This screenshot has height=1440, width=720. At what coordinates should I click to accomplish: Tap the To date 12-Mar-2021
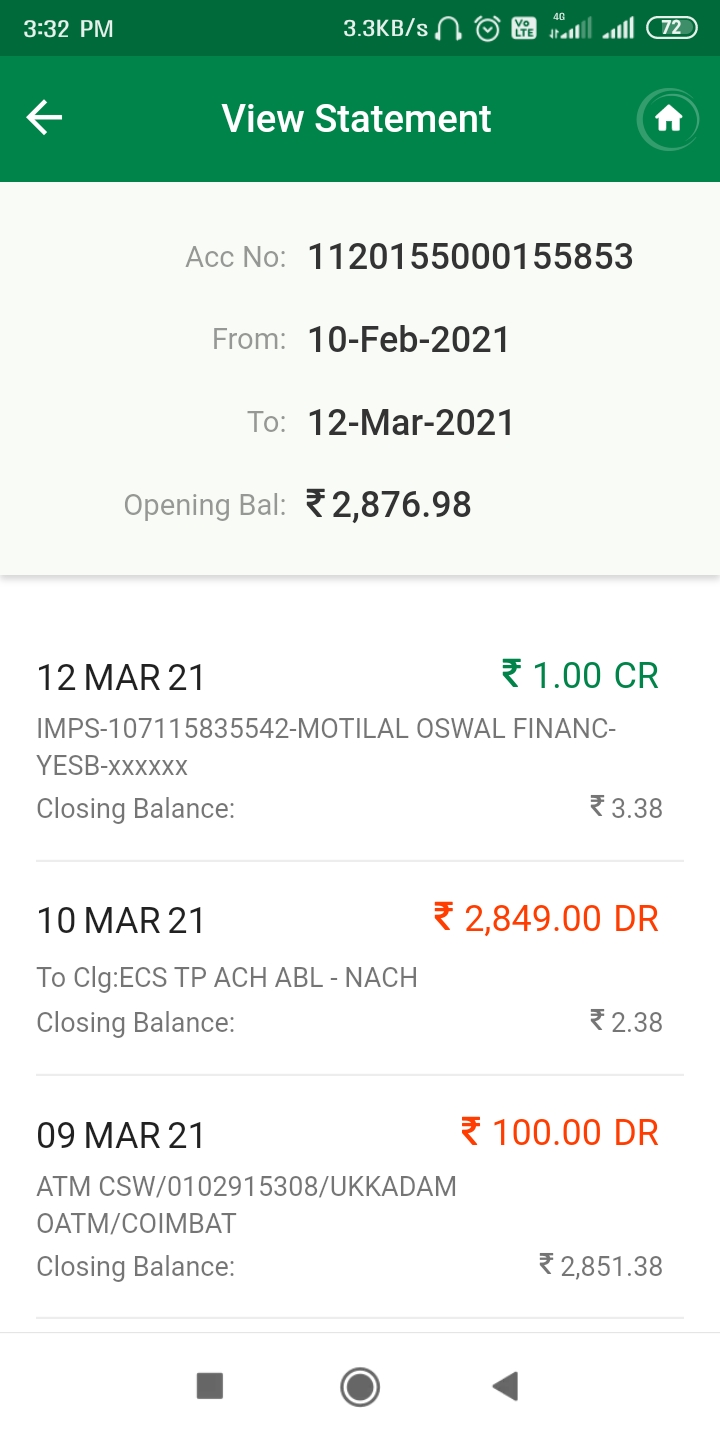pyautogui.click(x=411, y=422)
